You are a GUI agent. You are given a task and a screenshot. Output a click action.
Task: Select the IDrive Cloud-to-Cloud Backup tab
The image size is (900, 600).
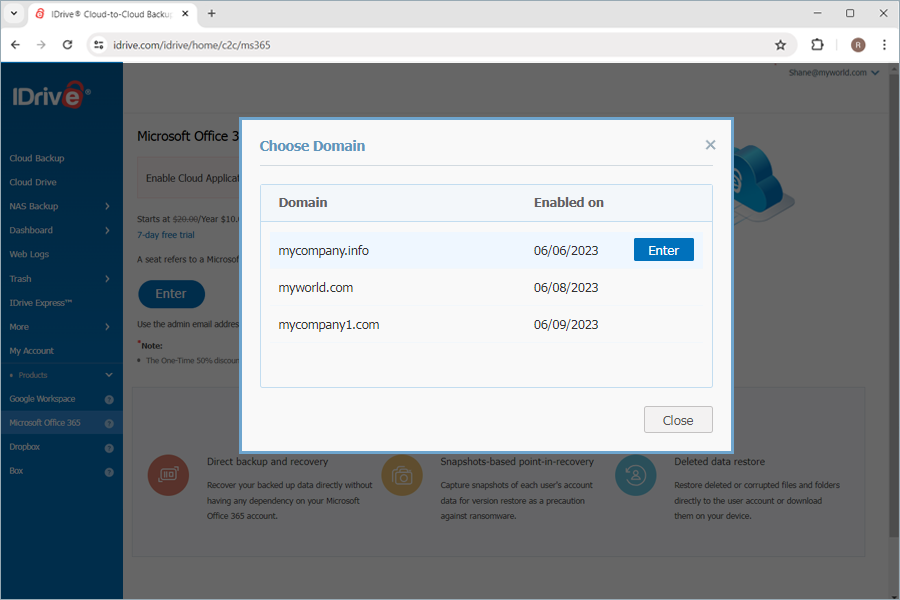(x=112, y=14)
